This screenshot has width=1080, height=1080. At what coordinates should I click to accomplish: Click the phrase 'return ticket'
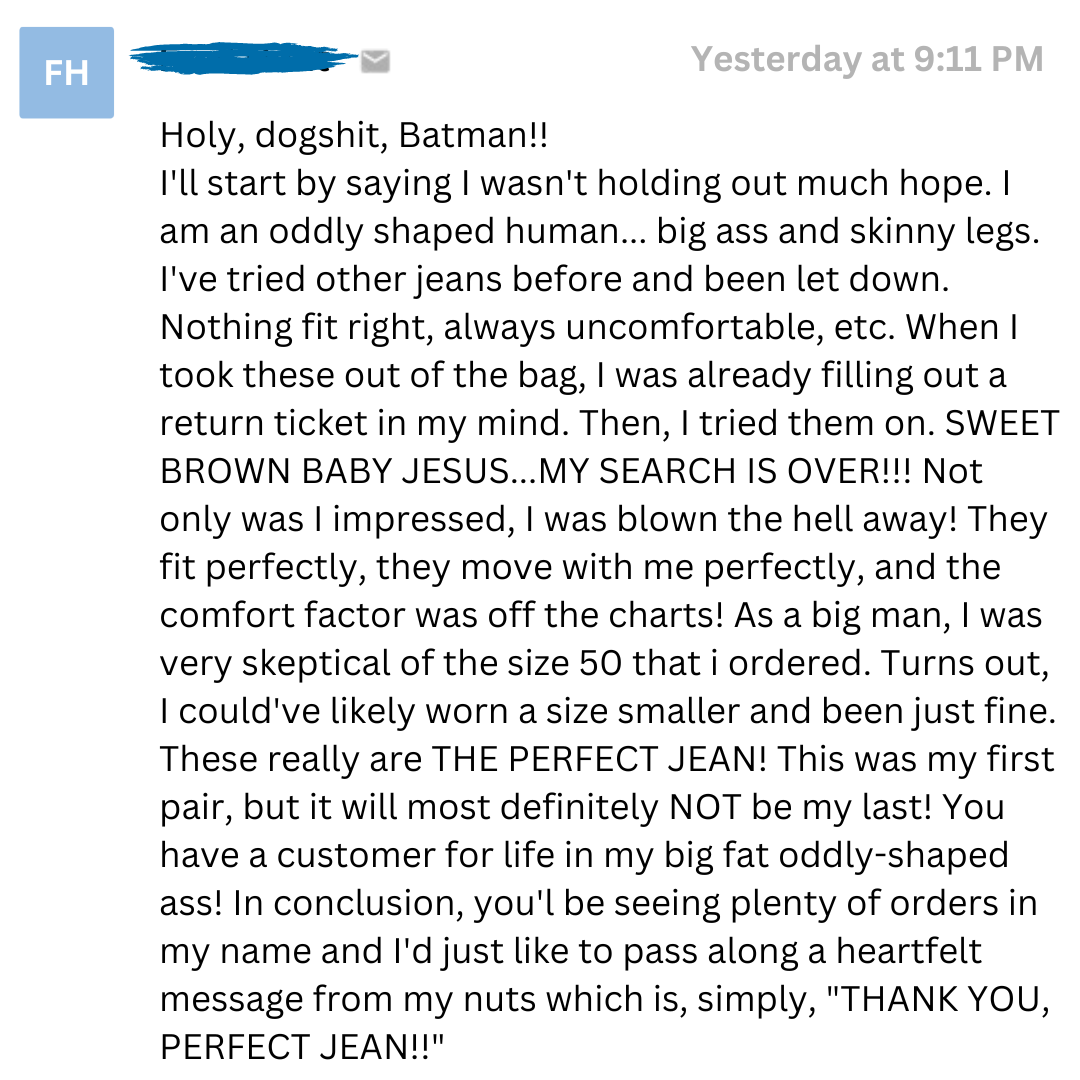point(264,423)
